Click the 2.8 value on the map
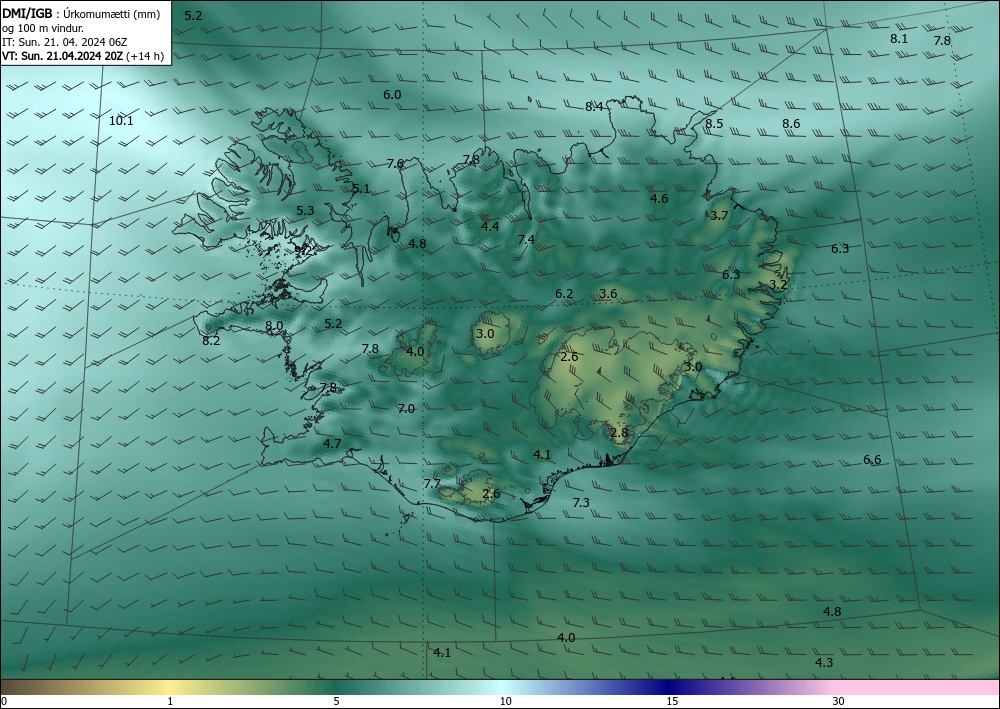This screenshot has height=709, width=1000. tap(619, 432)
